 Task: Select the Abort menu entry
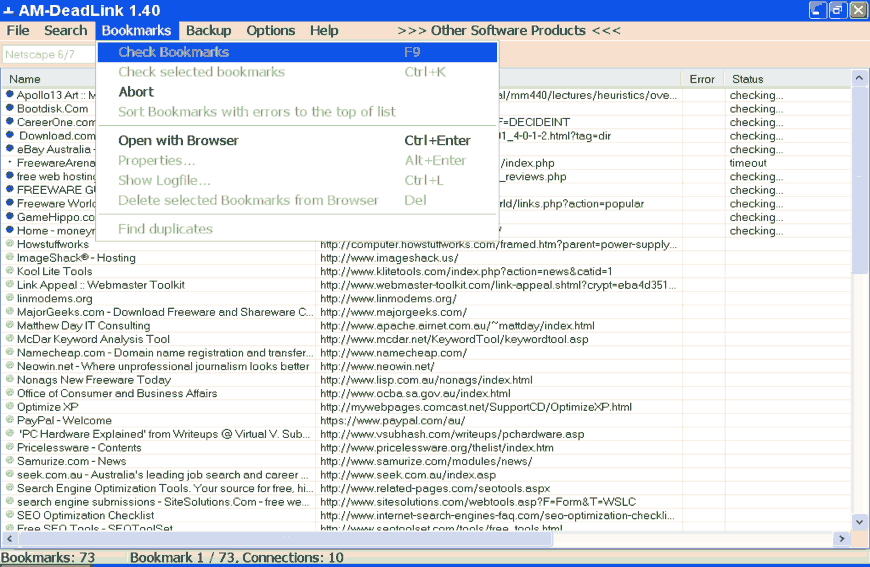(x=297, y=92)
